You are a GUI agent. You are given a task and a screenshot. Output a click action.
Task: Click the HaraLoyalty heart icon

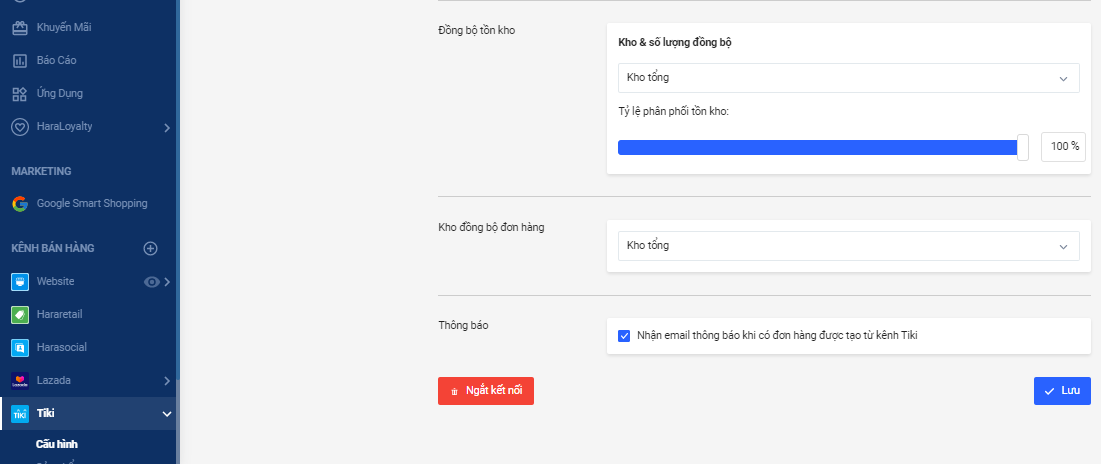(19, 127)
